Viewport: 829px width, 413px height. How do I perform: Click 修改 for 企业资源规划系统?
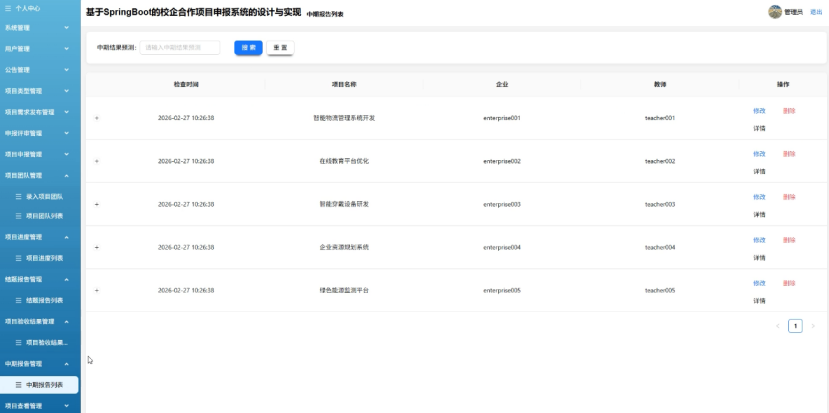pos(759,240)
